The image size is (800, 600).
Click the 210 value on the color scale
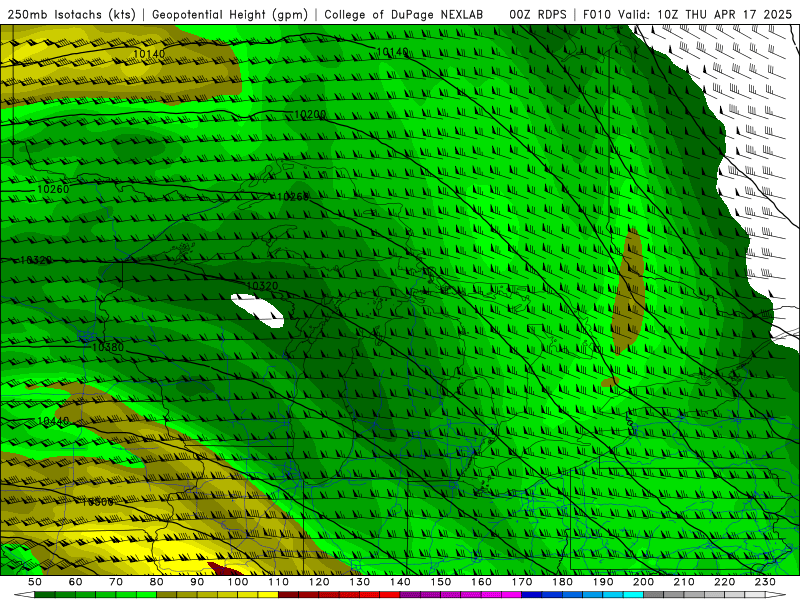(x=684, y=582)
